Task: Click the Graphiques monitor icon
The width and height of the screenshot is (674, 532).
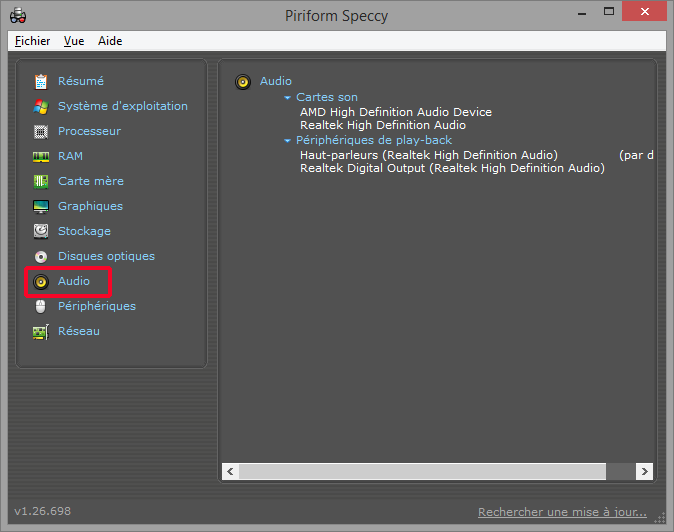Action: click(41, 206)
